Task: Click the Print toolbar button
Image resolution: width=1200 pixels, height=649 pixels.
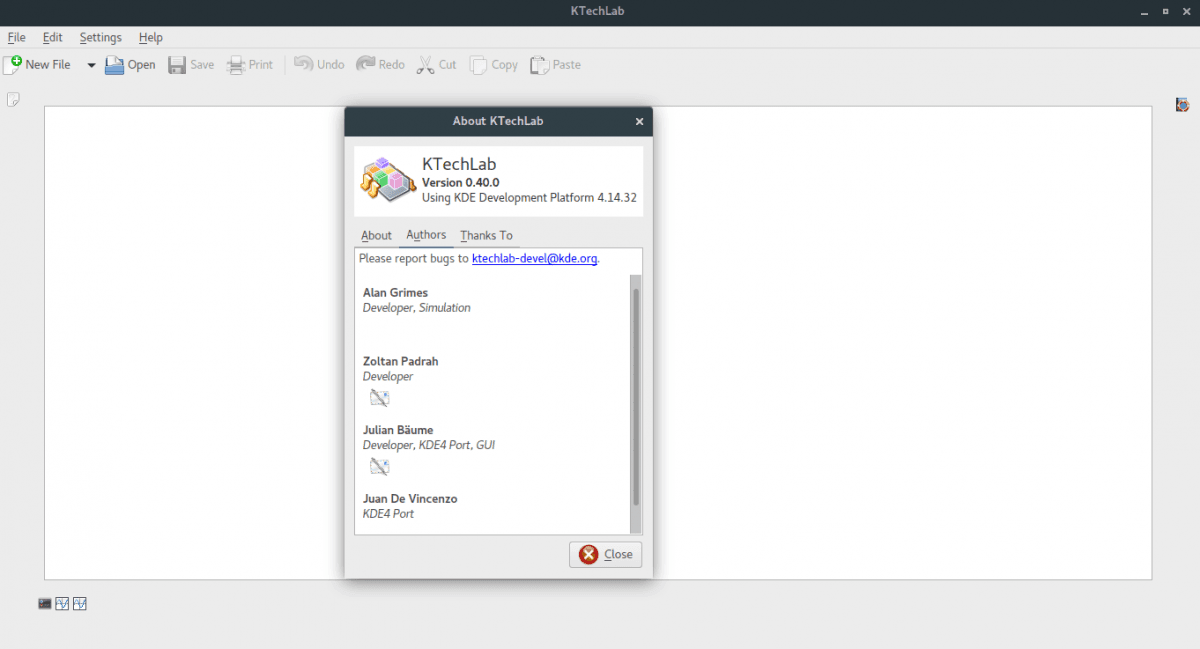Action: tap(249, 64)
